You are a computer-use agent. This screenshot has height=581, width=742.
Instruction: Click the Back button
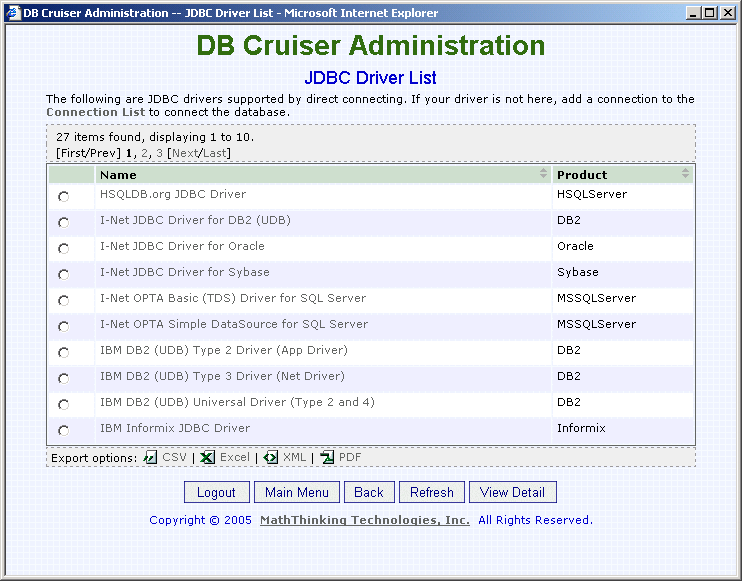tap(369, 492)
